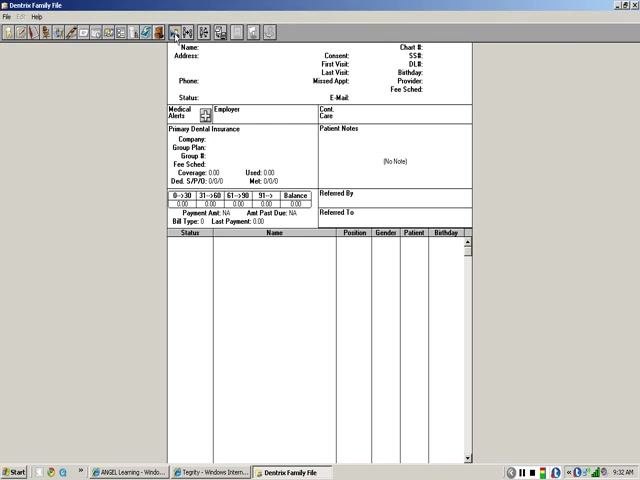The image size is (640, 480).
Task: Open the Perio red probe icon
Action: [33, 32]
